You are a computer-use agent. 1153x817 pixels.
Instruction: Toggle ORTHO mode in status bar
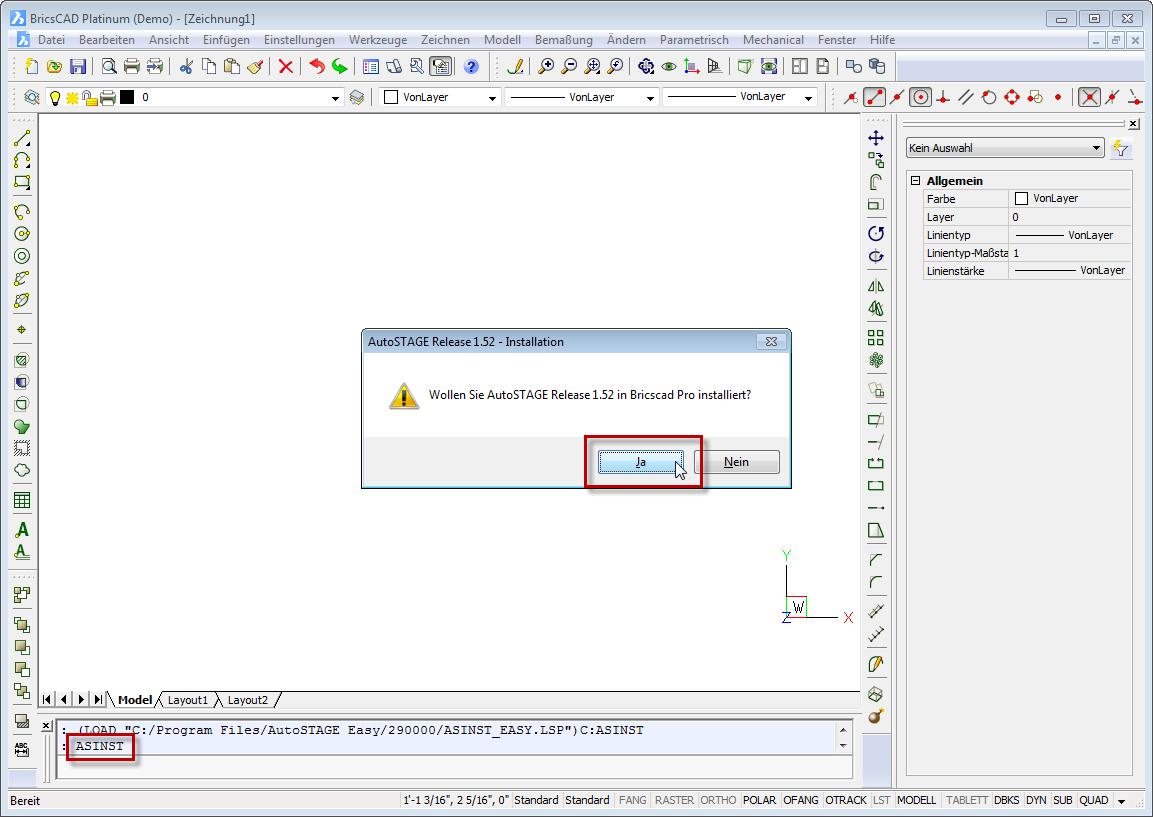point(718,800)
